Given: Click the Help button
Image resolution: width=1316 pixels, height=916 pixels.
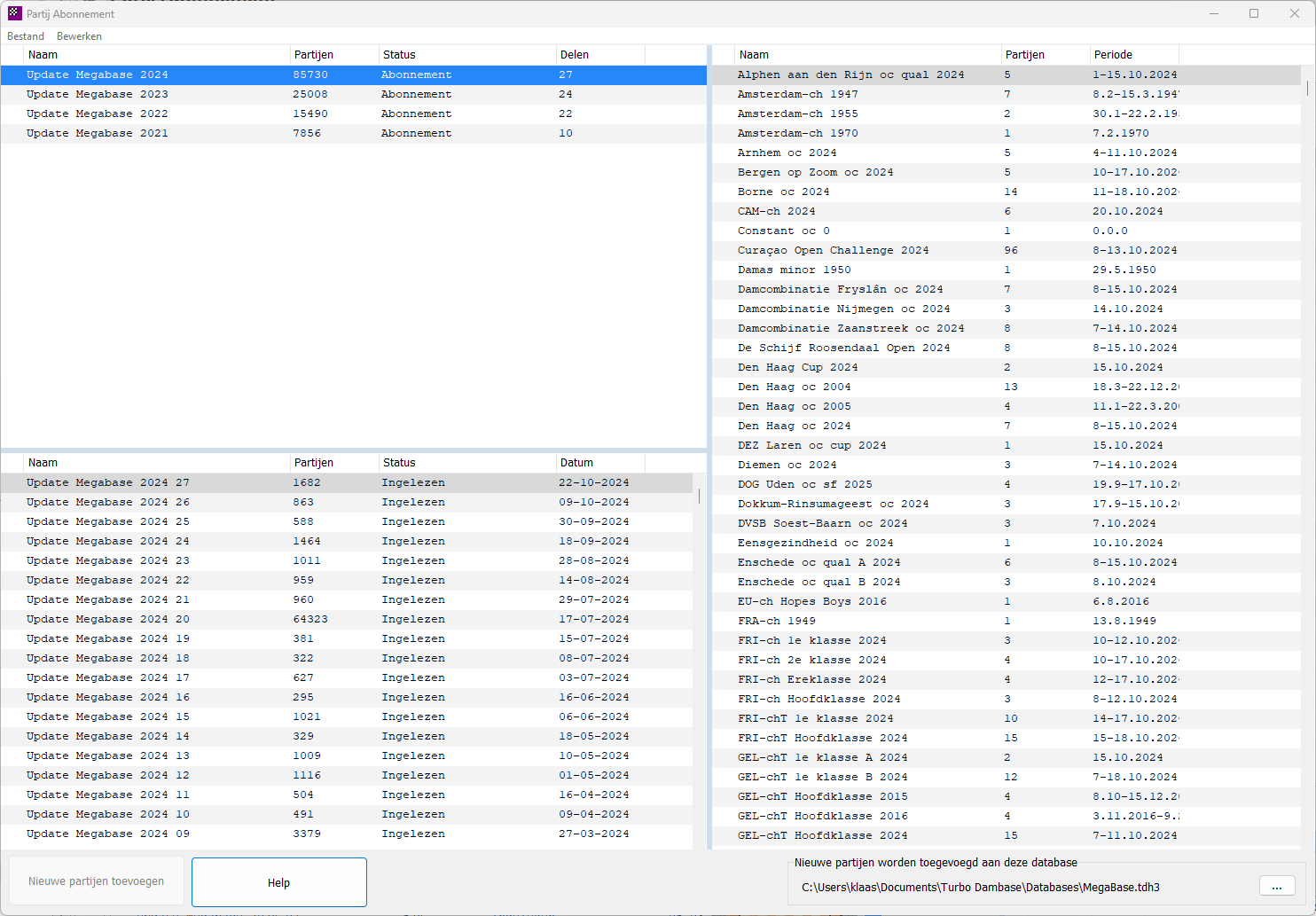Looking at the screenshot, I should (x=279, y=882).
